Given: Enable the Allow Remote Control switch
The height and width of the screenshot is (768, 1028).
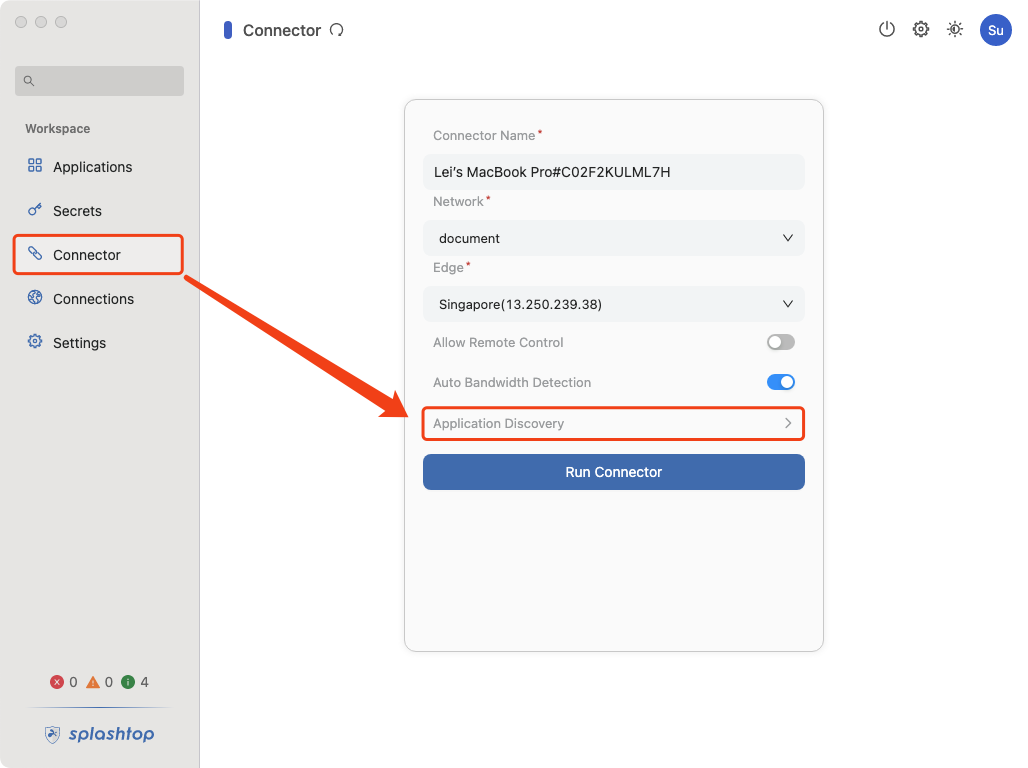Looking at the screenshot, I should 780,342.
